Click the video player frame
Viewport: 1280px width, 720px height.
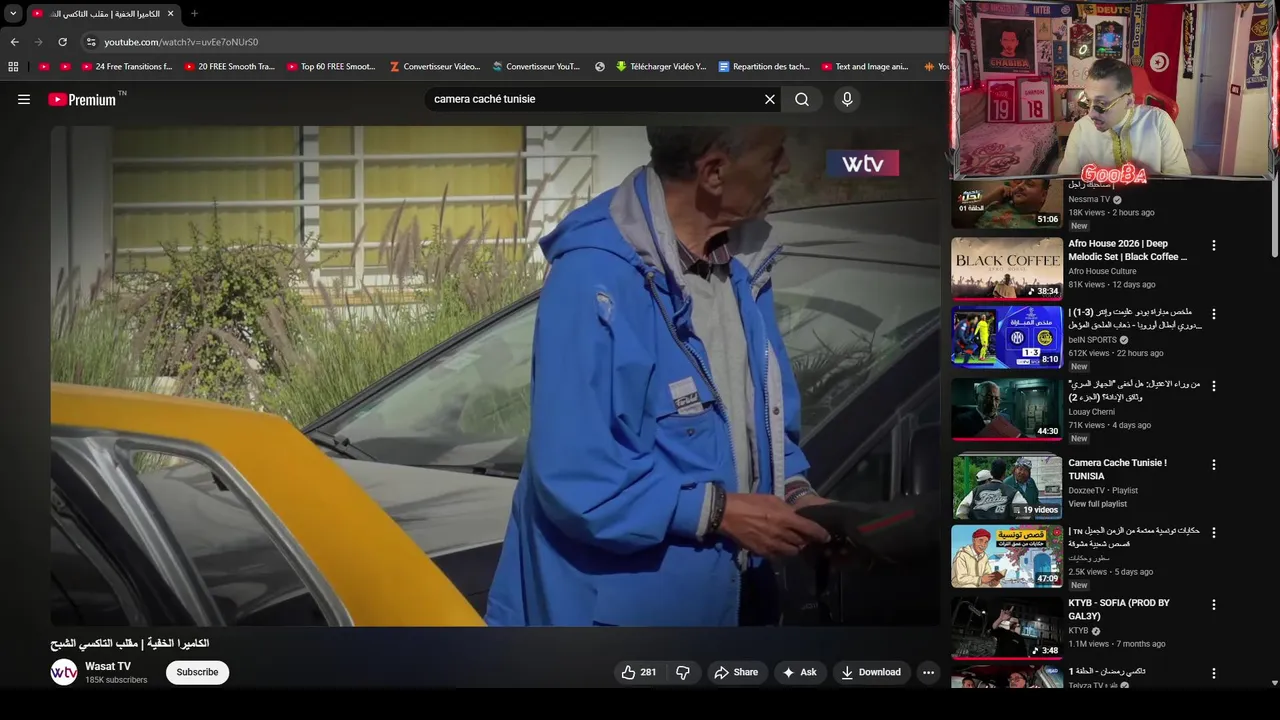pyautogui.click(x=495, y=376)
